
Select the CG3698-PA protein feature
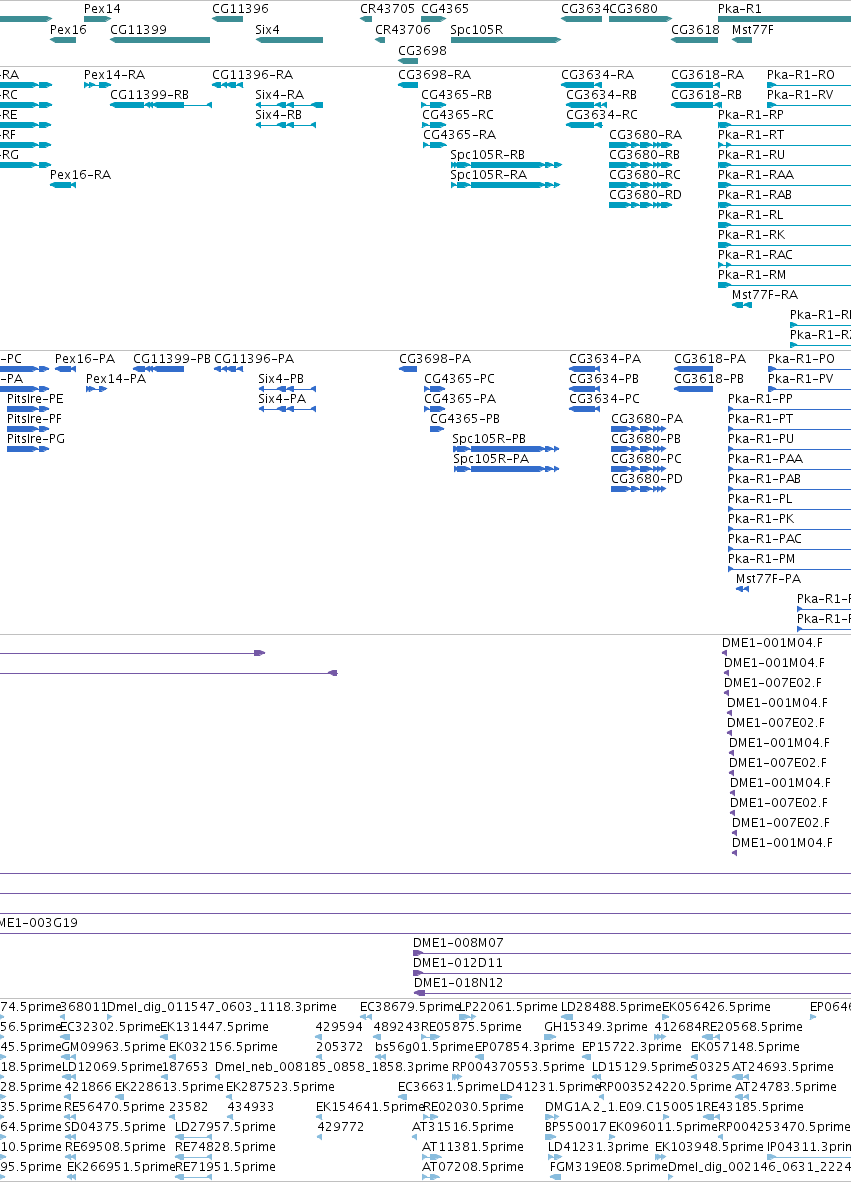[408, 369]
